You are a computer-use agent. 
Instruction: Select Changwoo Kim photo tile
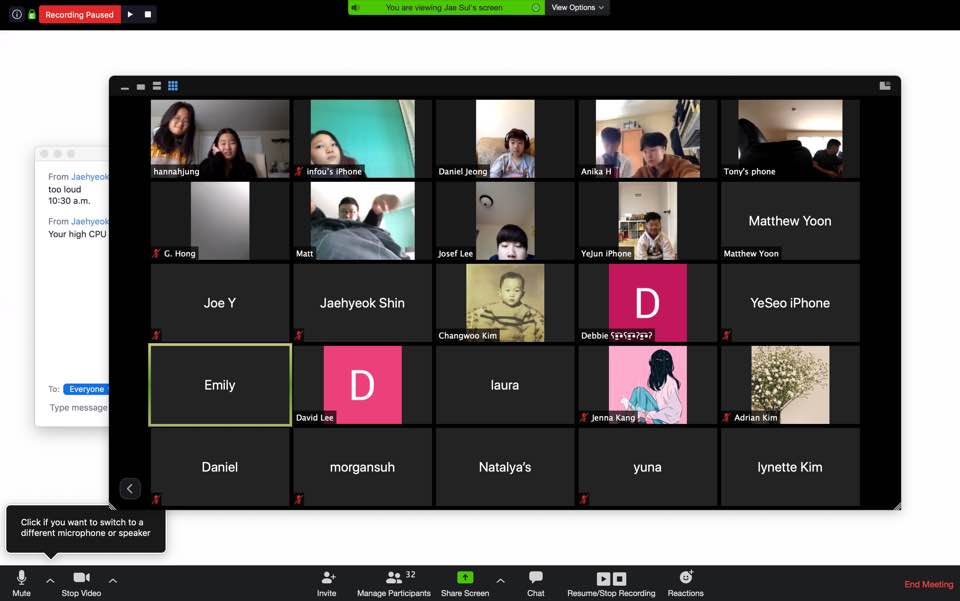point(505,303)
